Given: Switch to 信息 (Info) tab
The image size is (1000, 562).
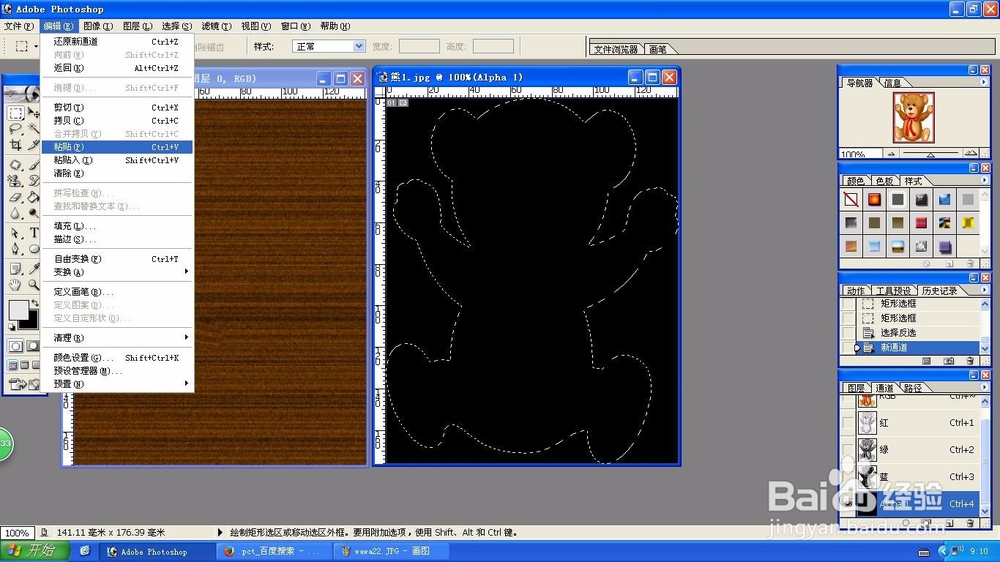Looking at the screenshot, I should [892, 83].
